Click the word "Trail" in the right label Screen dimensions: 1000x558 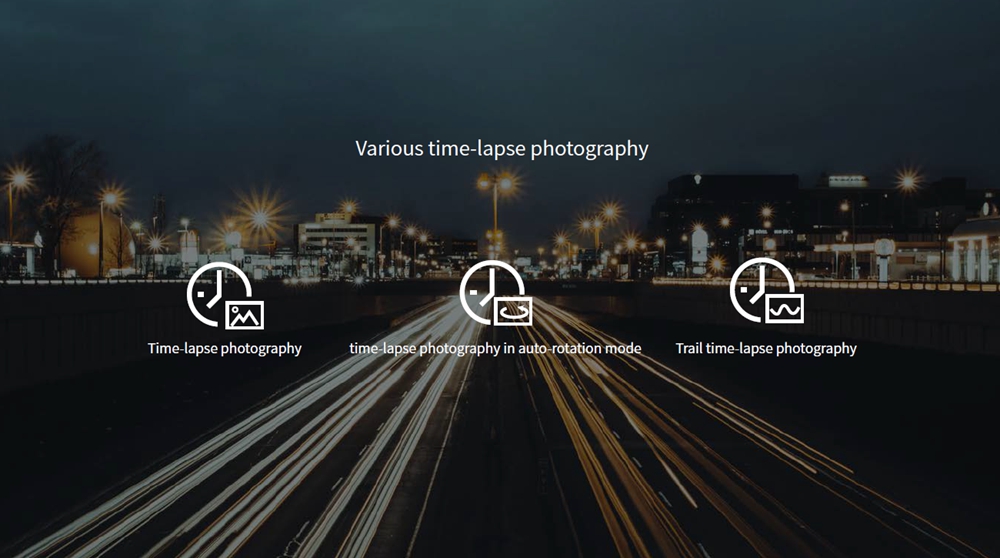[x=691, y=349]
